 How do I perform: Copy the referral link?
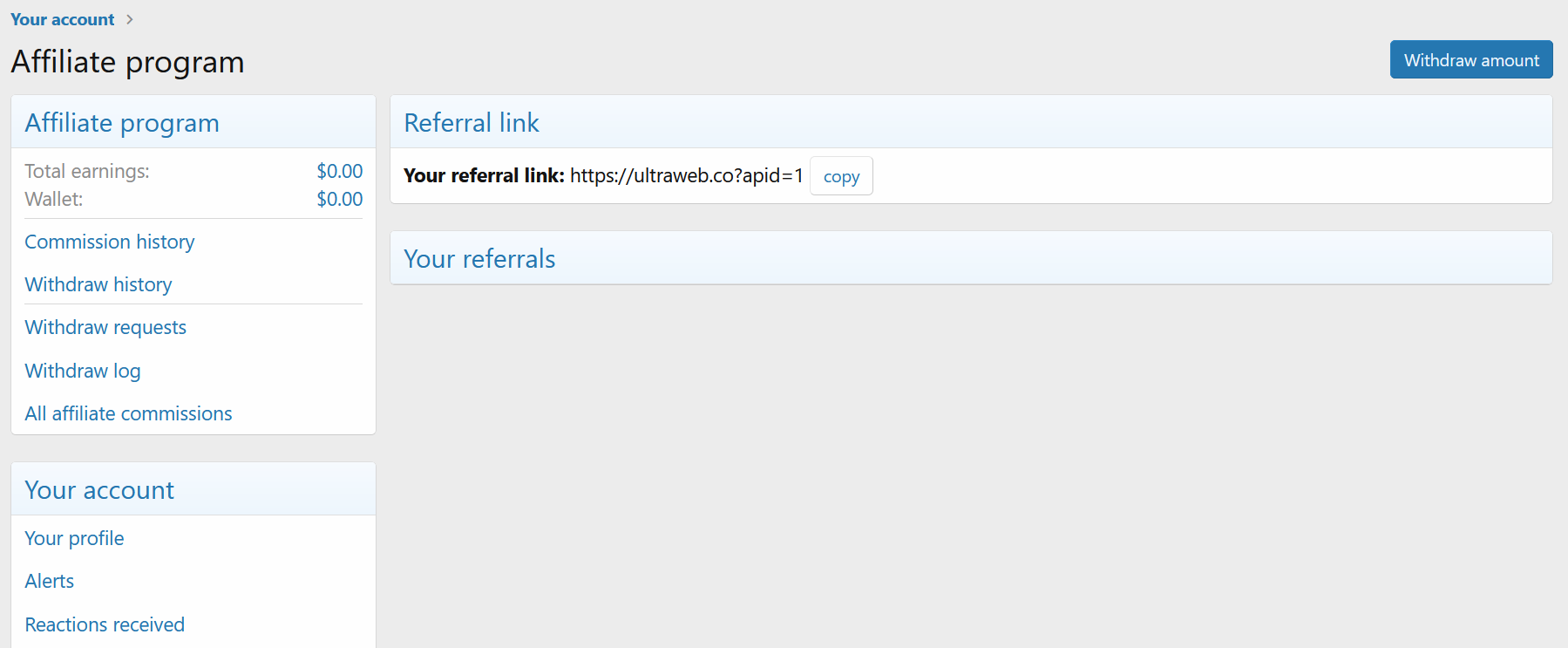click(x=841, y=176)
